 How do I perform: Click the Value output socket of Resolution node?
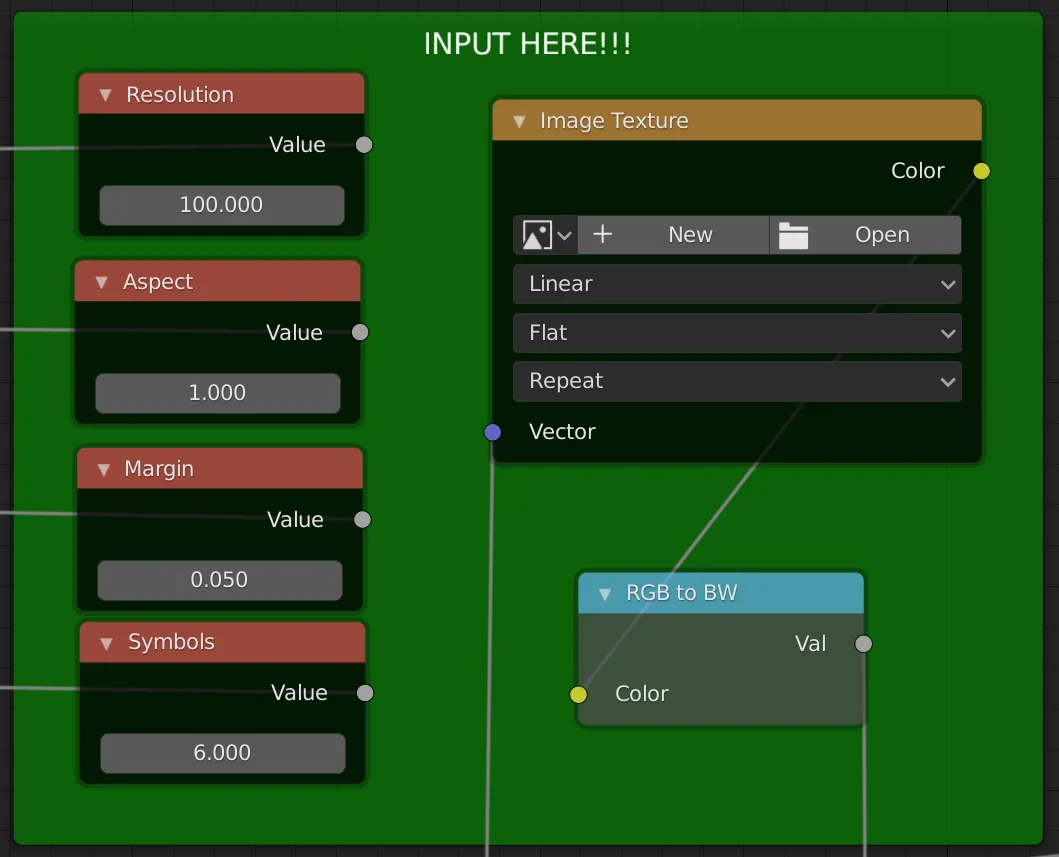pos(363,144)
